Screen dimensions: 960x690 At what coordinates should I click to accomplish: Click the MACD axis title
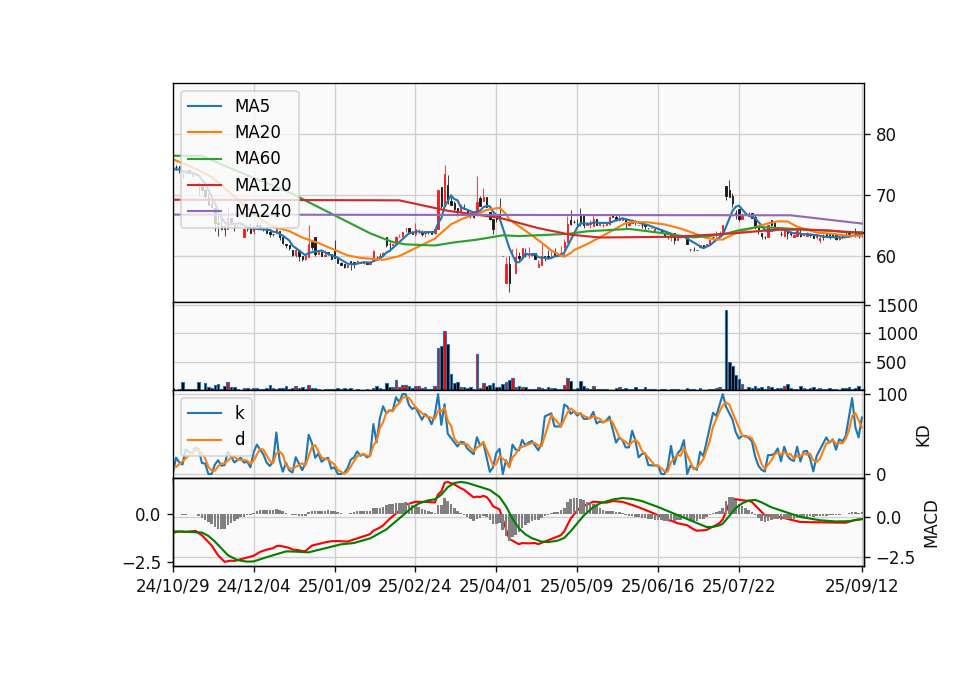[930, 524]
